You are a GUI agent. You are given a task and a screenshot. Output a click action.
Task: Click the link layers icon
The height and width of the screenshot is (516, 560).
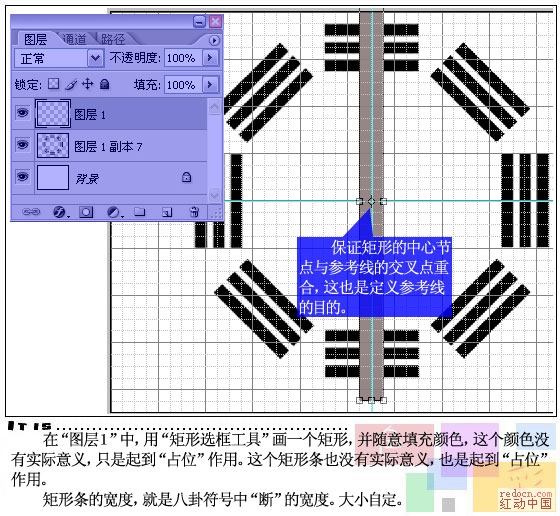point(31,212)
